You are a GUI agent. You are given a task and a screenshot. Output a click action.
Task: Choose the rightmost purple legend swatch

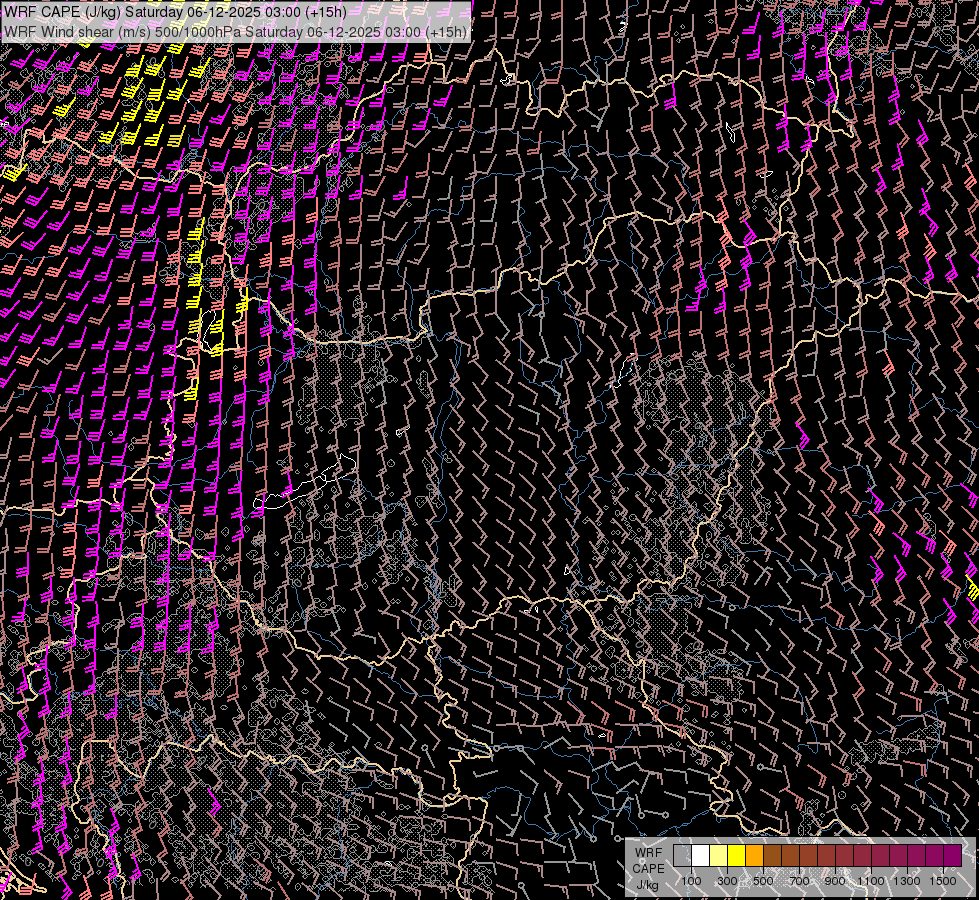[x=952, y=855]
